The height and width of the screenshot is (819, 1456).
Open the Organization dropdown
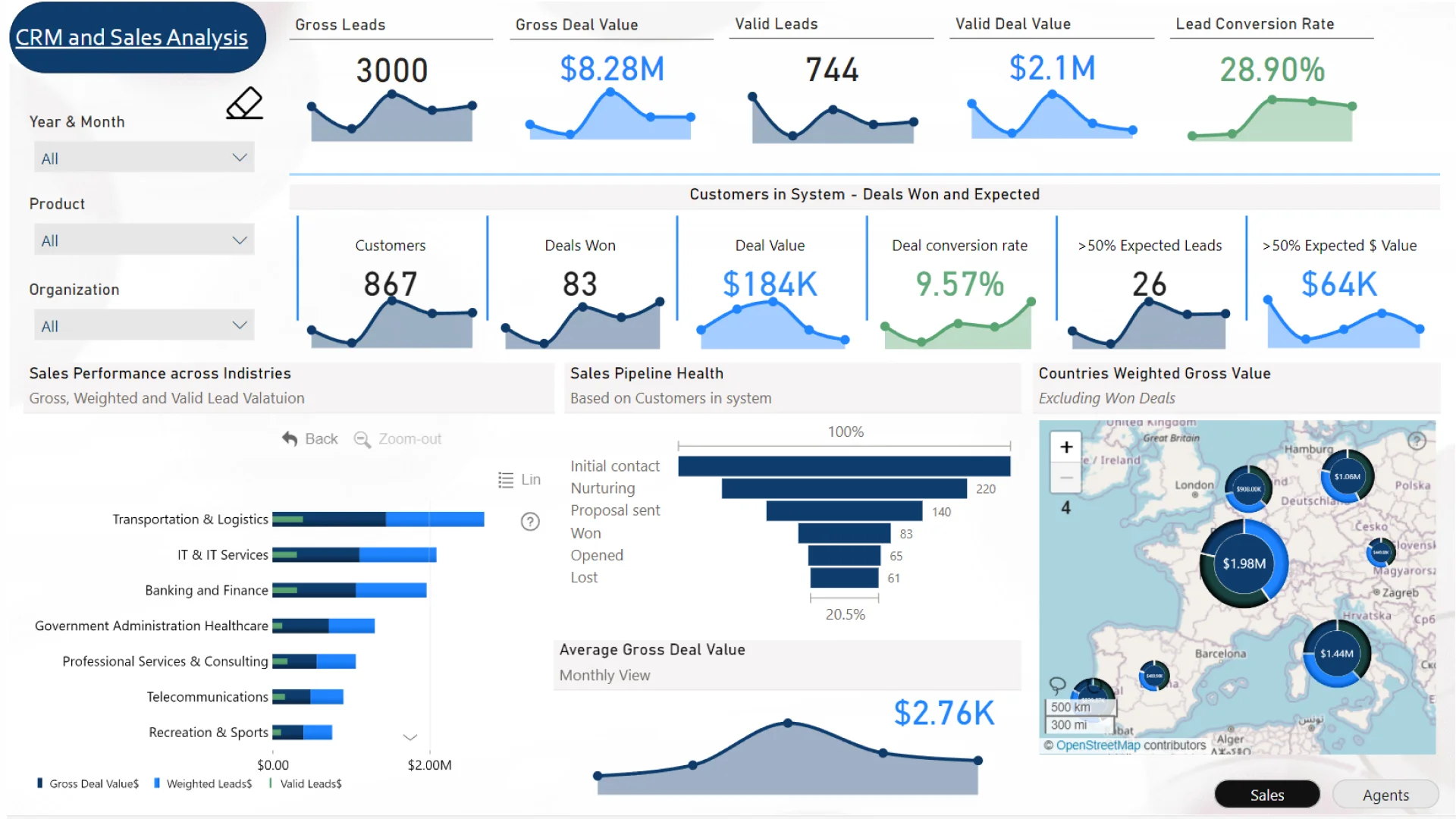[x=144, y=325]
